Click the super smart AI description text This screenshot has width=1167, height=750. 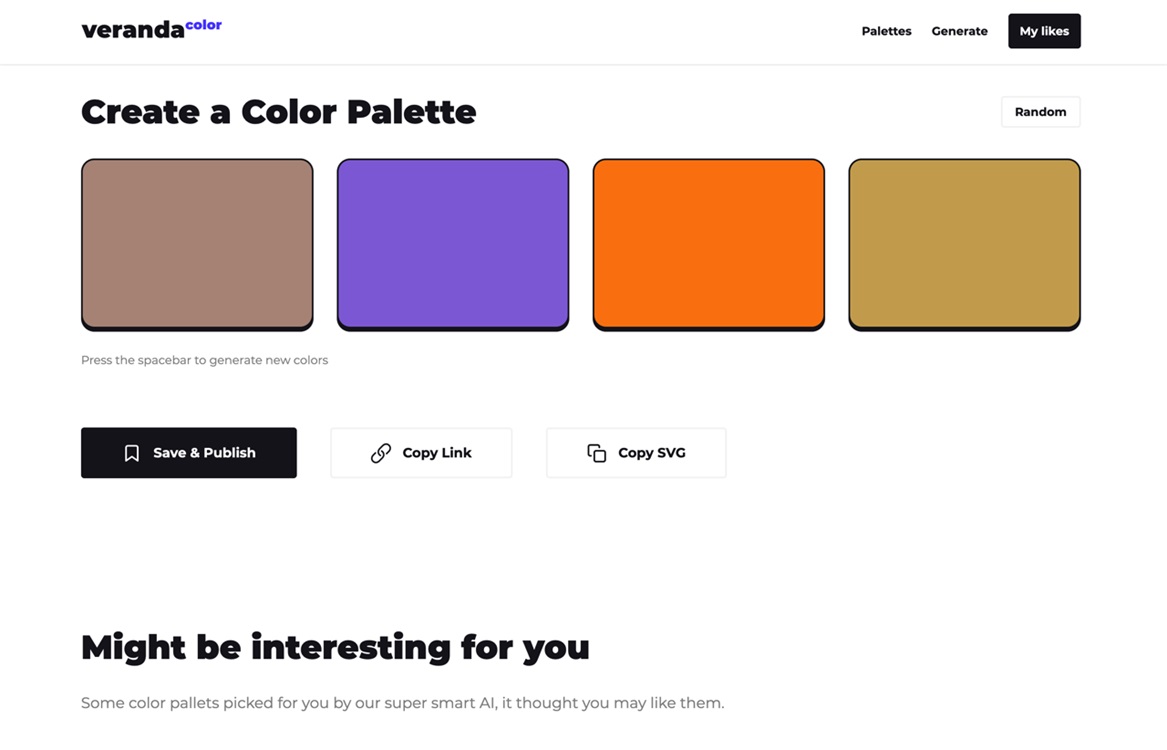click(x=403, y=703)
